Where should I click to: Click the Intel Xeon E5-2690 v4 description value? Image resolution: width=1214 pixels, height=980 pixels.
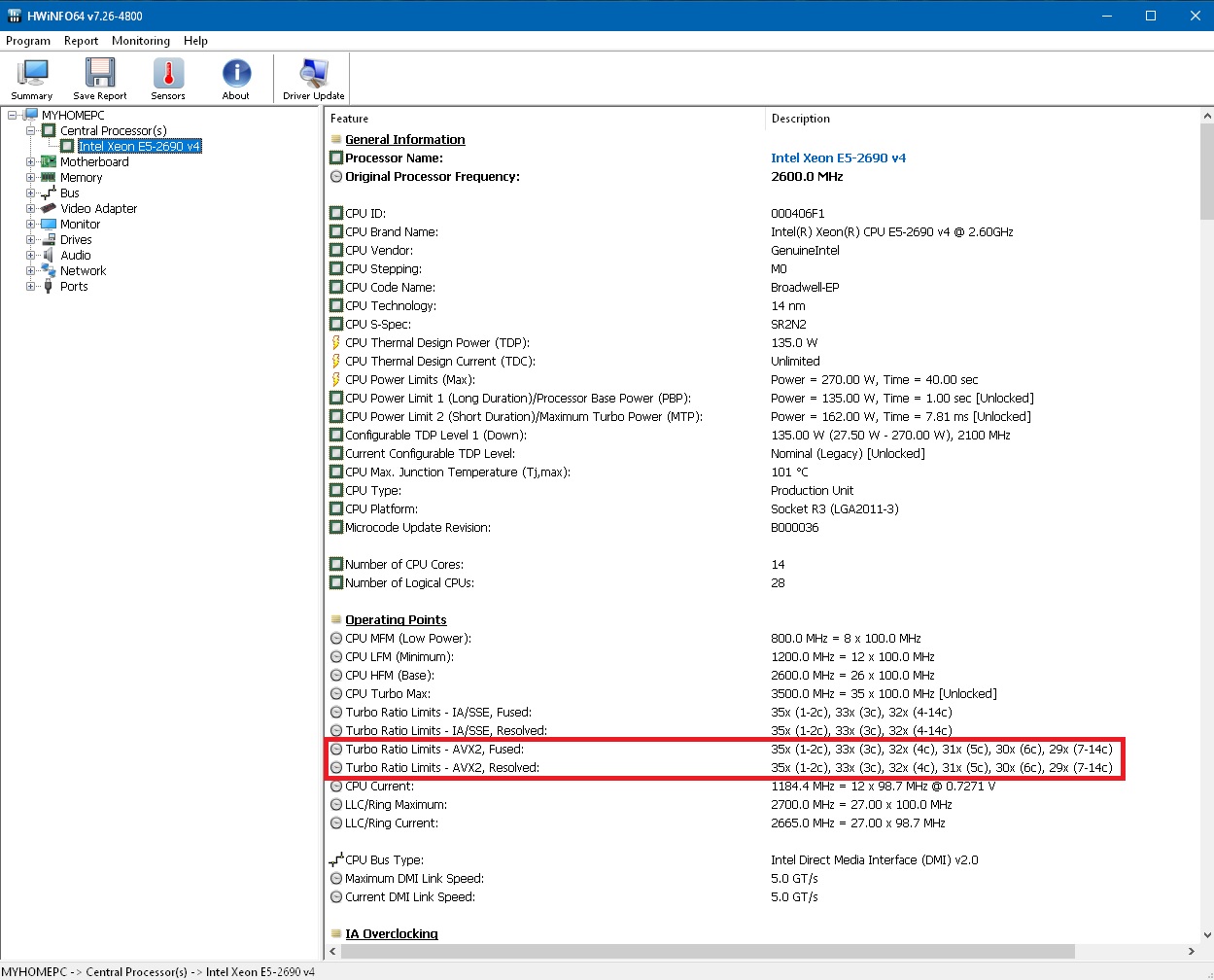tap(838, 158)
